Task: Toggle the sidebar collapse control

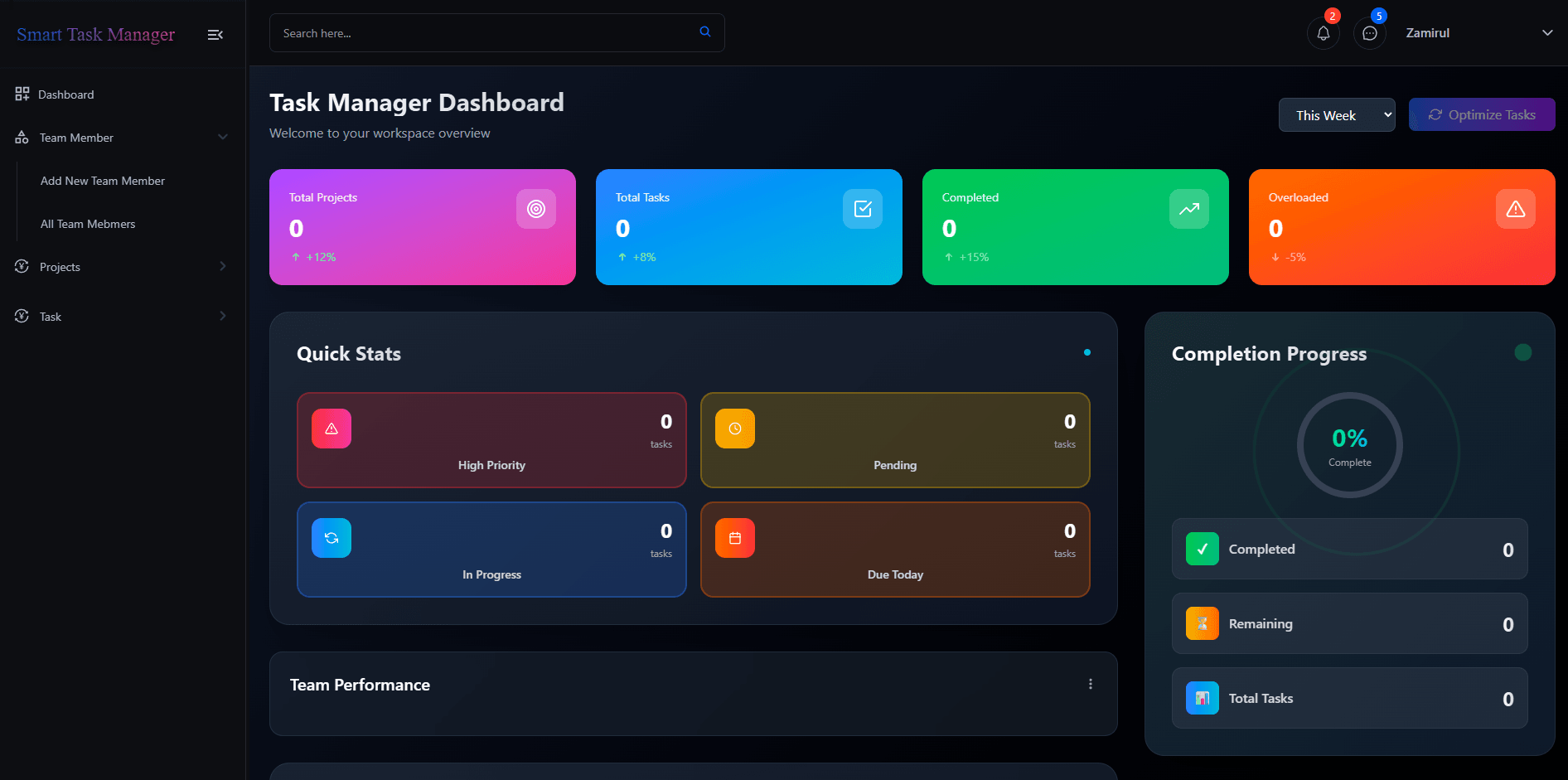Action: [215, 34]
